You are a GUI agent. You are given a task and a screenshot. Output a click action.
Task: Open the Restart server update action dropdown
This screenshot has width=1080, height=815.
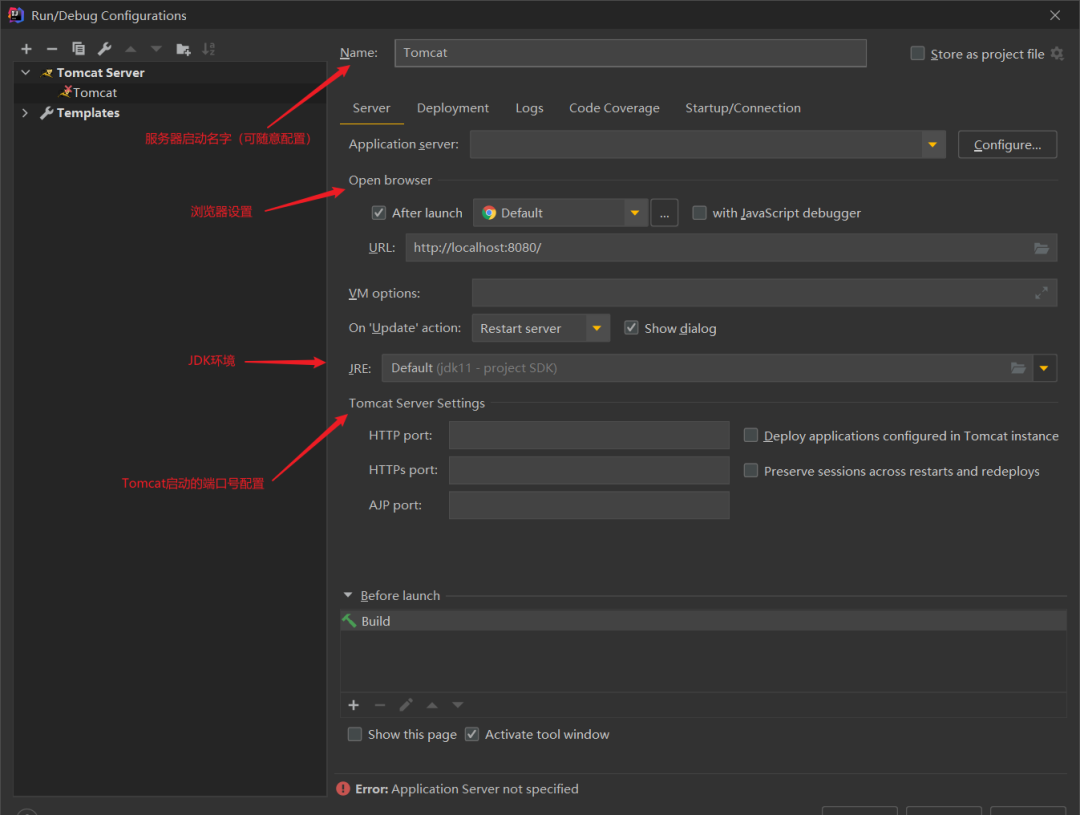click(x=597, y=329)
